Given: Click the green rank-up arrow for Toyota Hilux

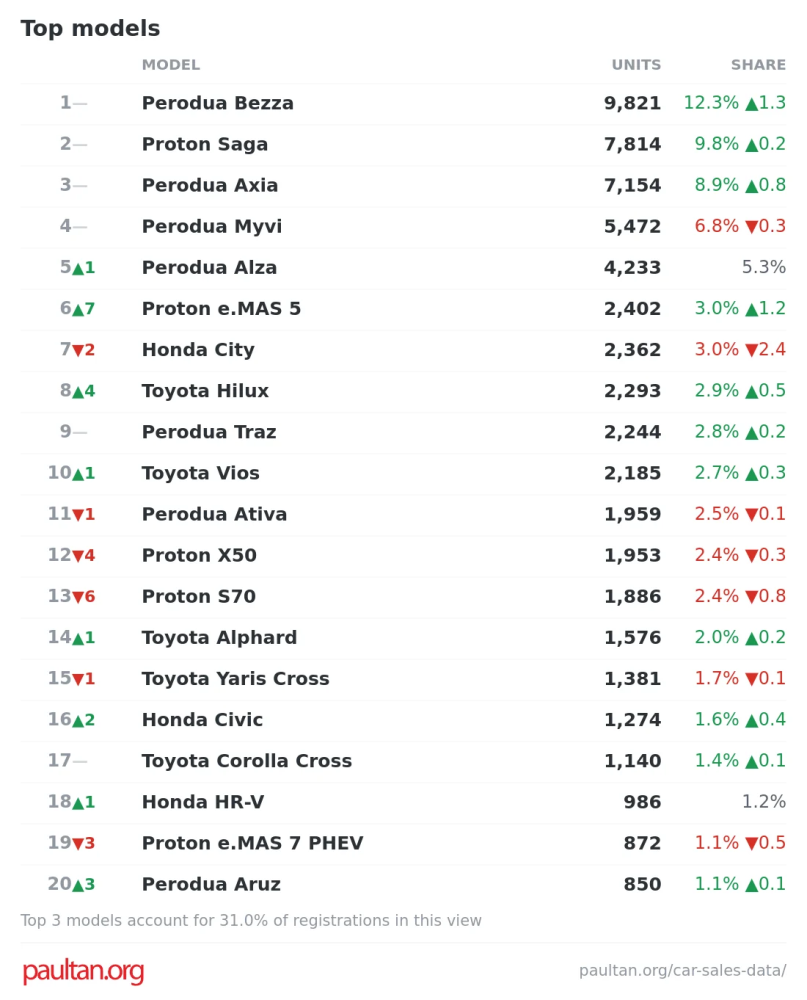Looking at the screenshot, I should pyautogui.click(x=78, y=392).
